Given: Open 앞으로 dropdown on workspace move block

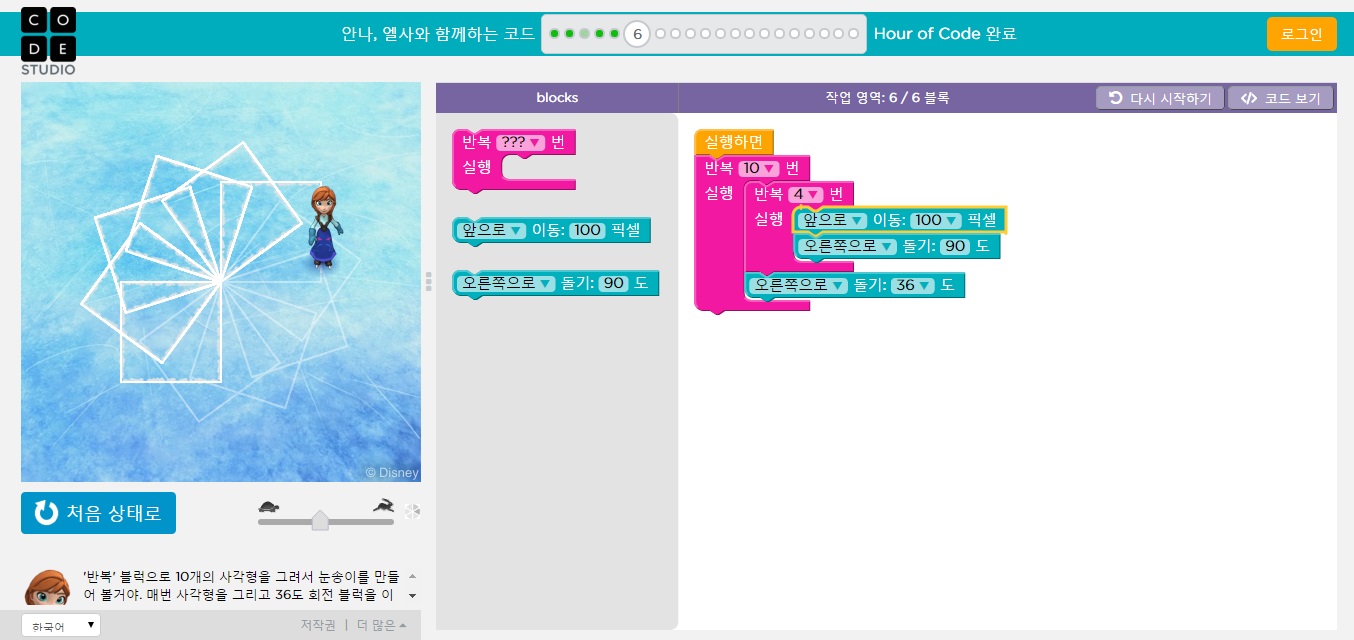Looking at the screenshot, I should pos(834,220).
